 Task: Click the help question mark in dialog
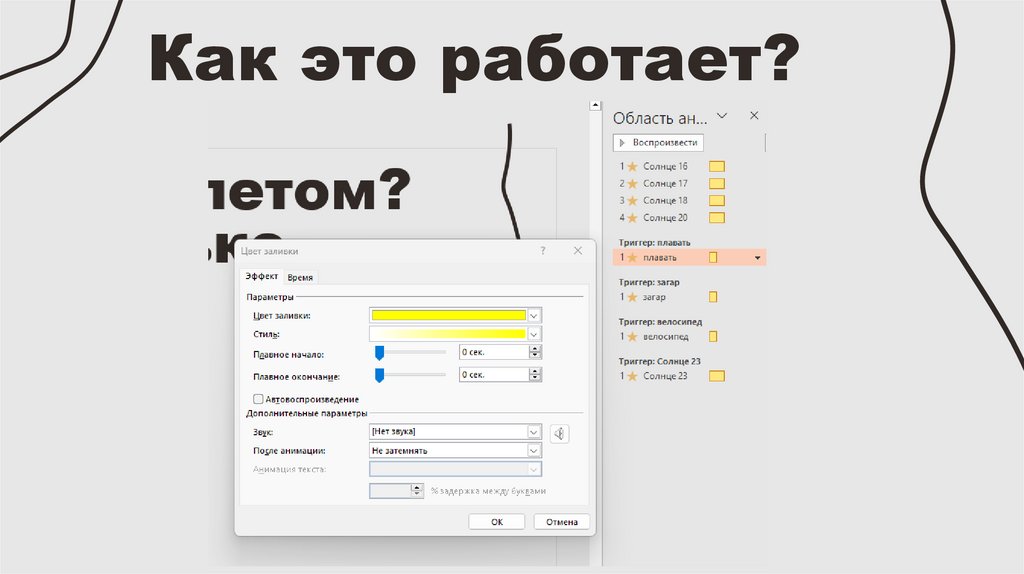[x=543, y=251]
